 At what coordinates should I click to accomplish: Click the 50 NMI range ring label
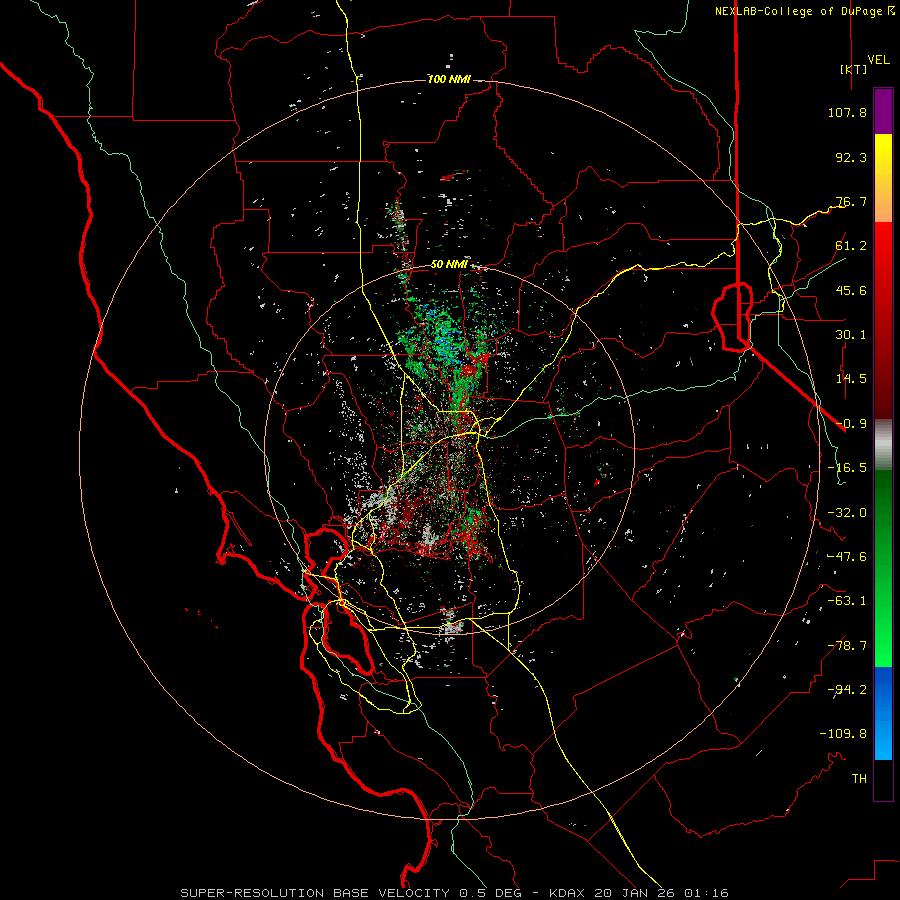tap(449, 265)
